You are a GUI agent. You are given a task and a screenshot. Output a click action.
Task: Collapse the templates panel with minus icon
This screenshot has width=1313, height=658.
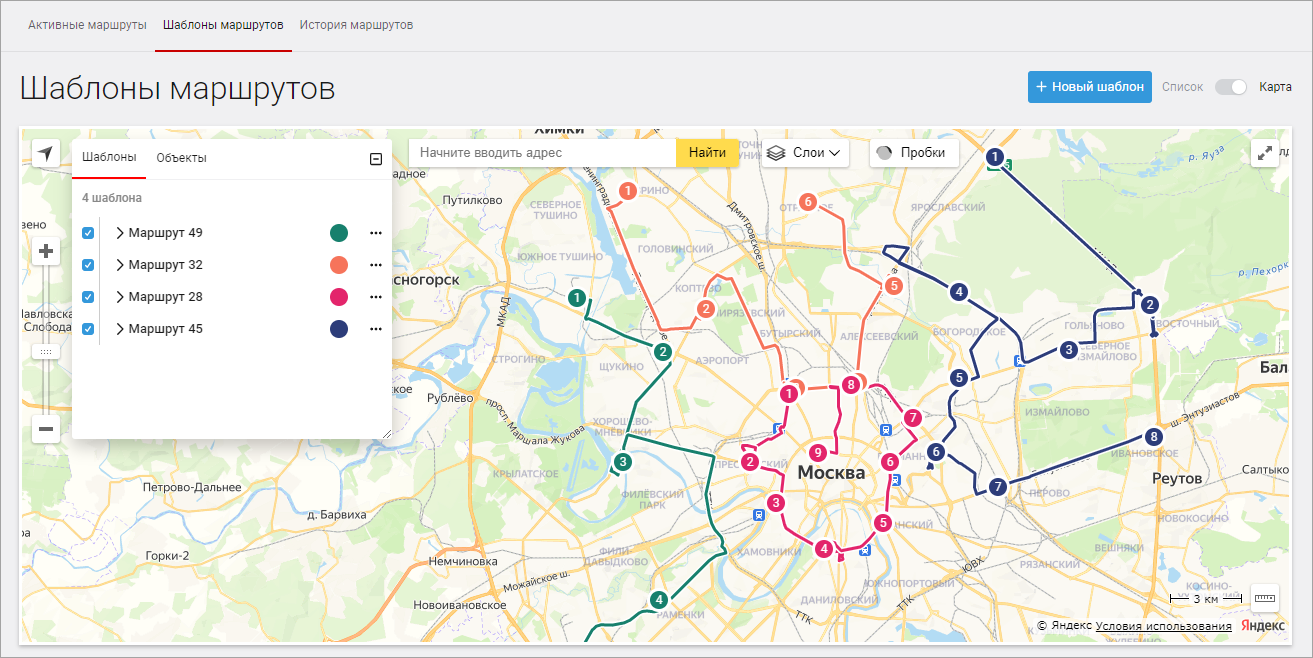point(376,159)
